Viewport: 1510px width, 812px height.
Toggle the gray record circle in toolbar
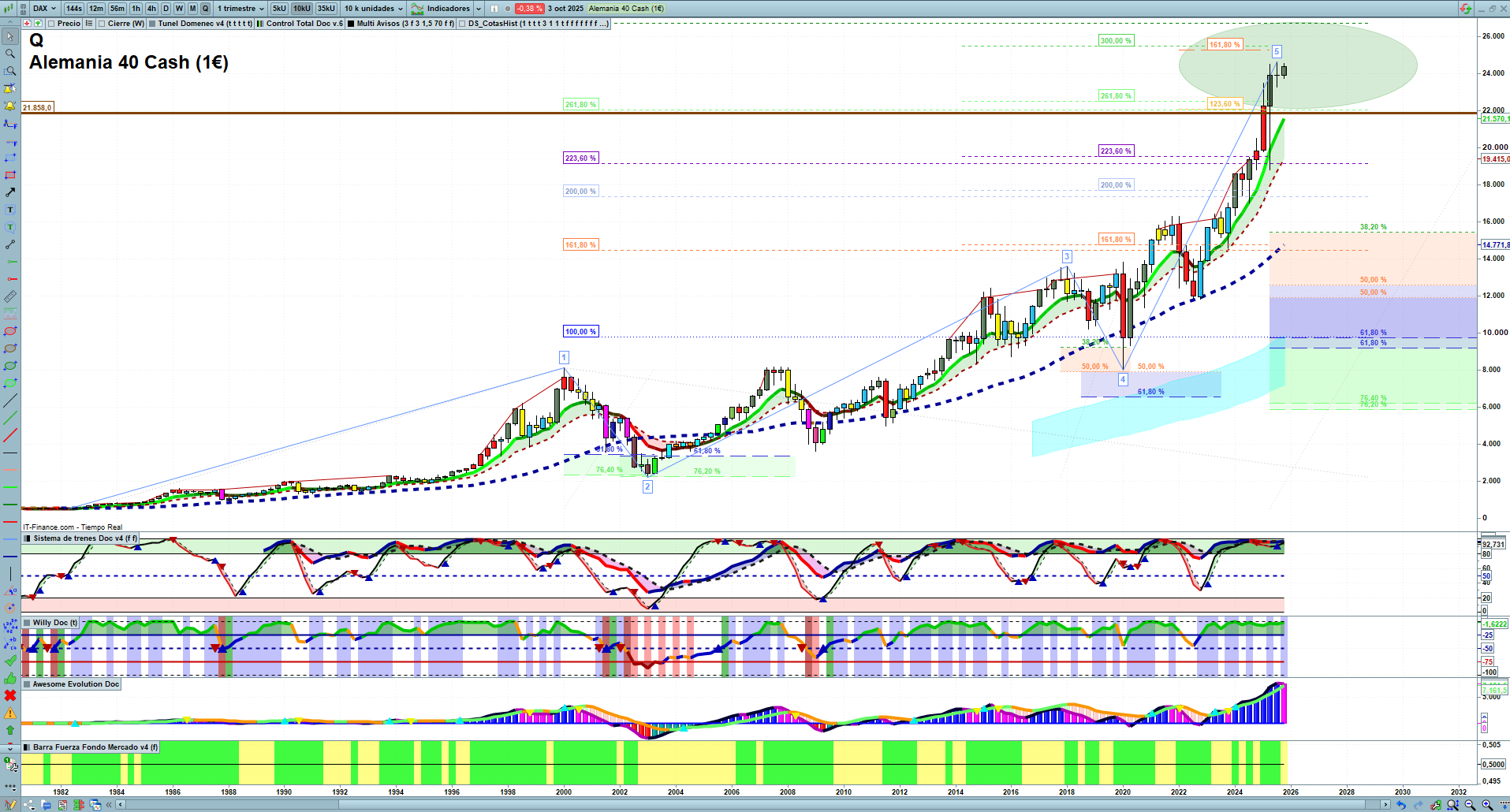508,9
